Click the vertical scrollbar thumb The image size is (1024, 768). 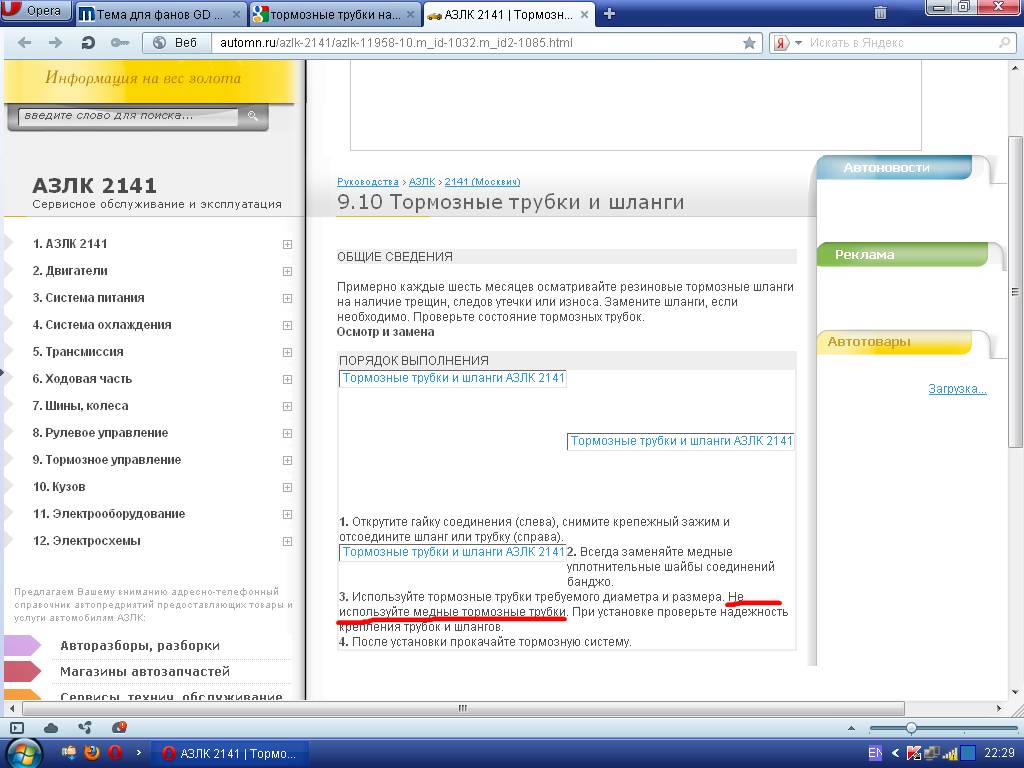tap(1015, 292)
